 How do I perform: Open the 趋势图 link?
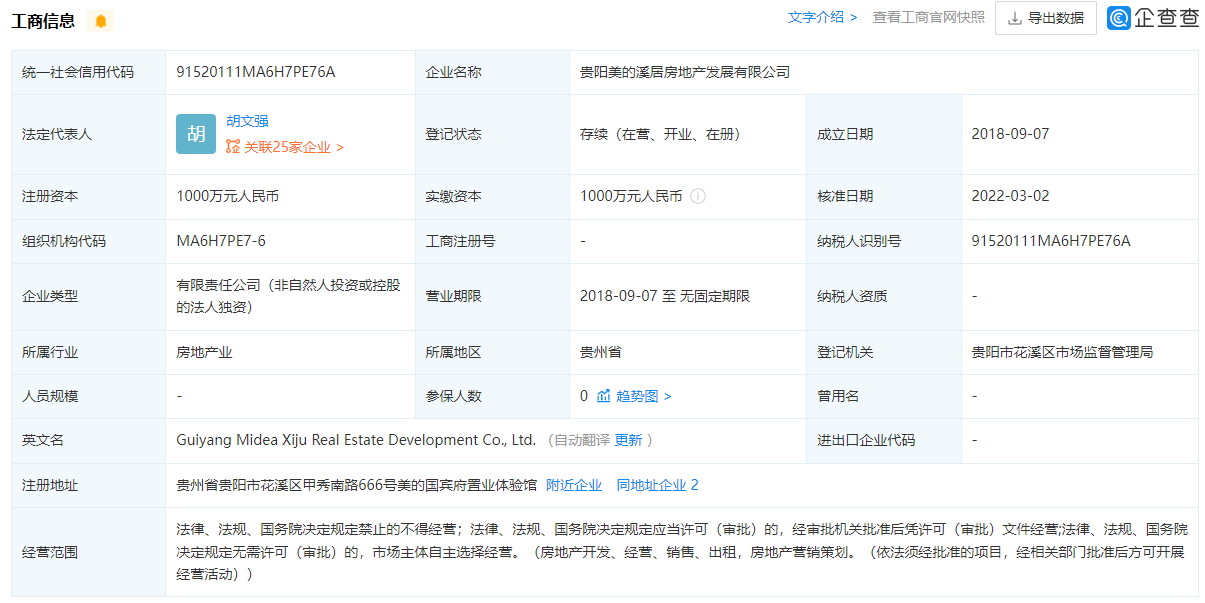[644, 396]
